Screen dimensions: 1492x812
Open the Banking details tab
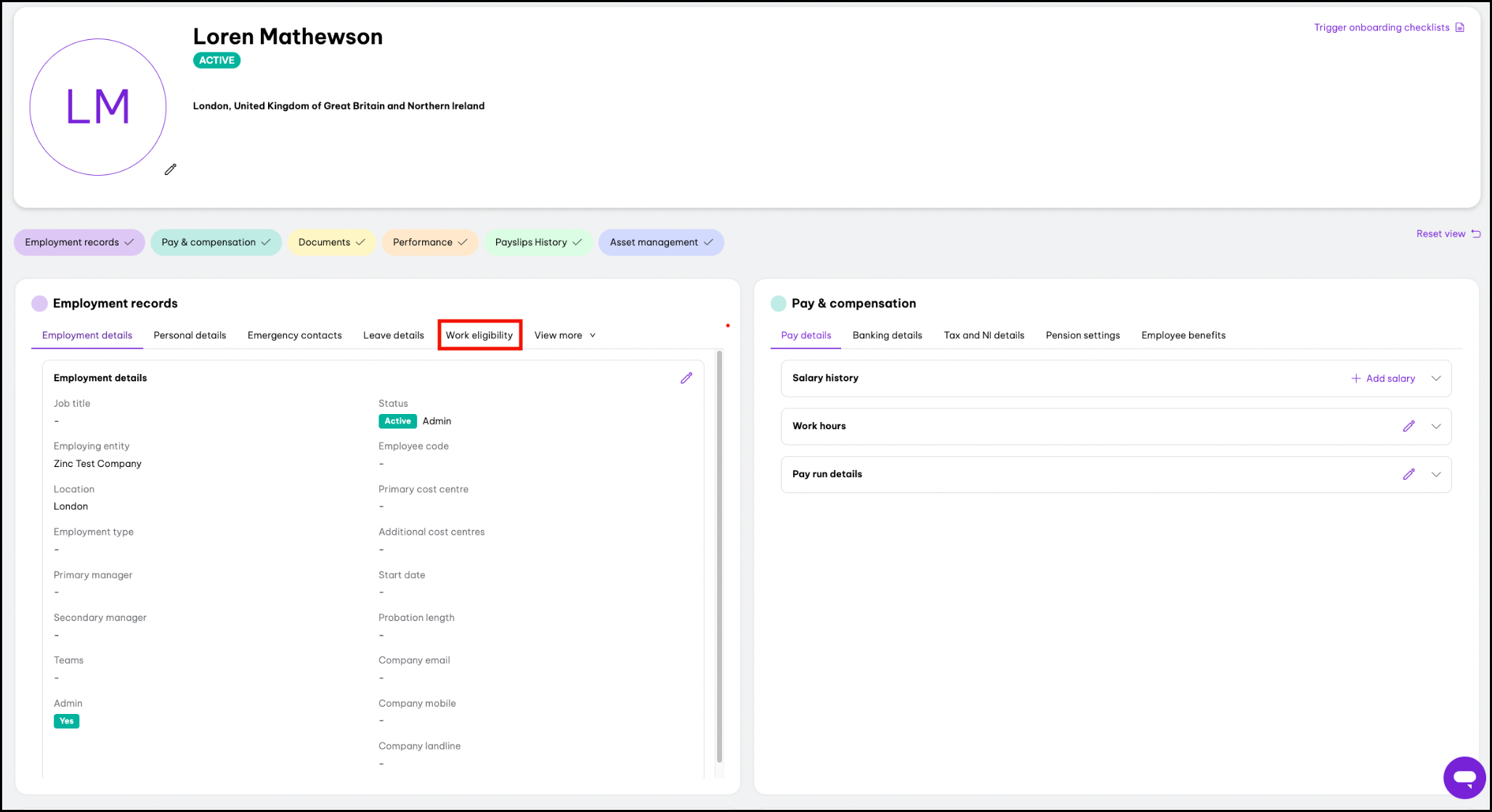(887, 336)
